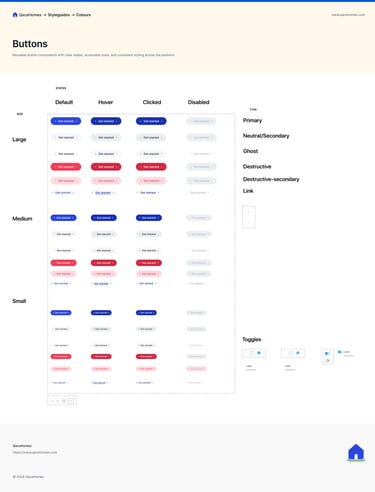Image resolution: width=375 pixels, height=492 pixels.
Task: Click the Small Primary Hover blue button
Action: (101, 313)
